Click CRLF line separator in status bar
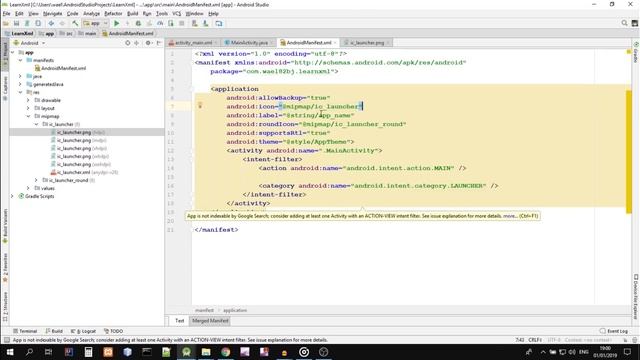Screen dimensions: 640x360 (535, 340)
